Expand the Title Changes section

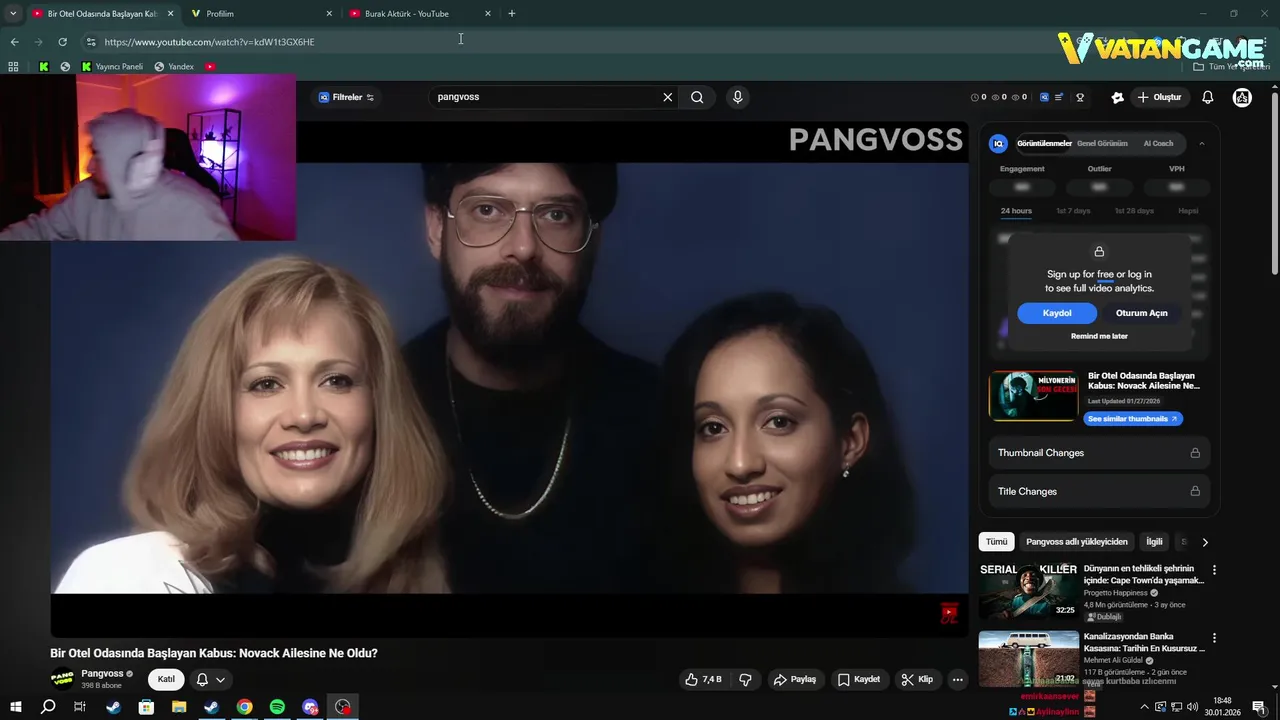[x=1099, y=491]
